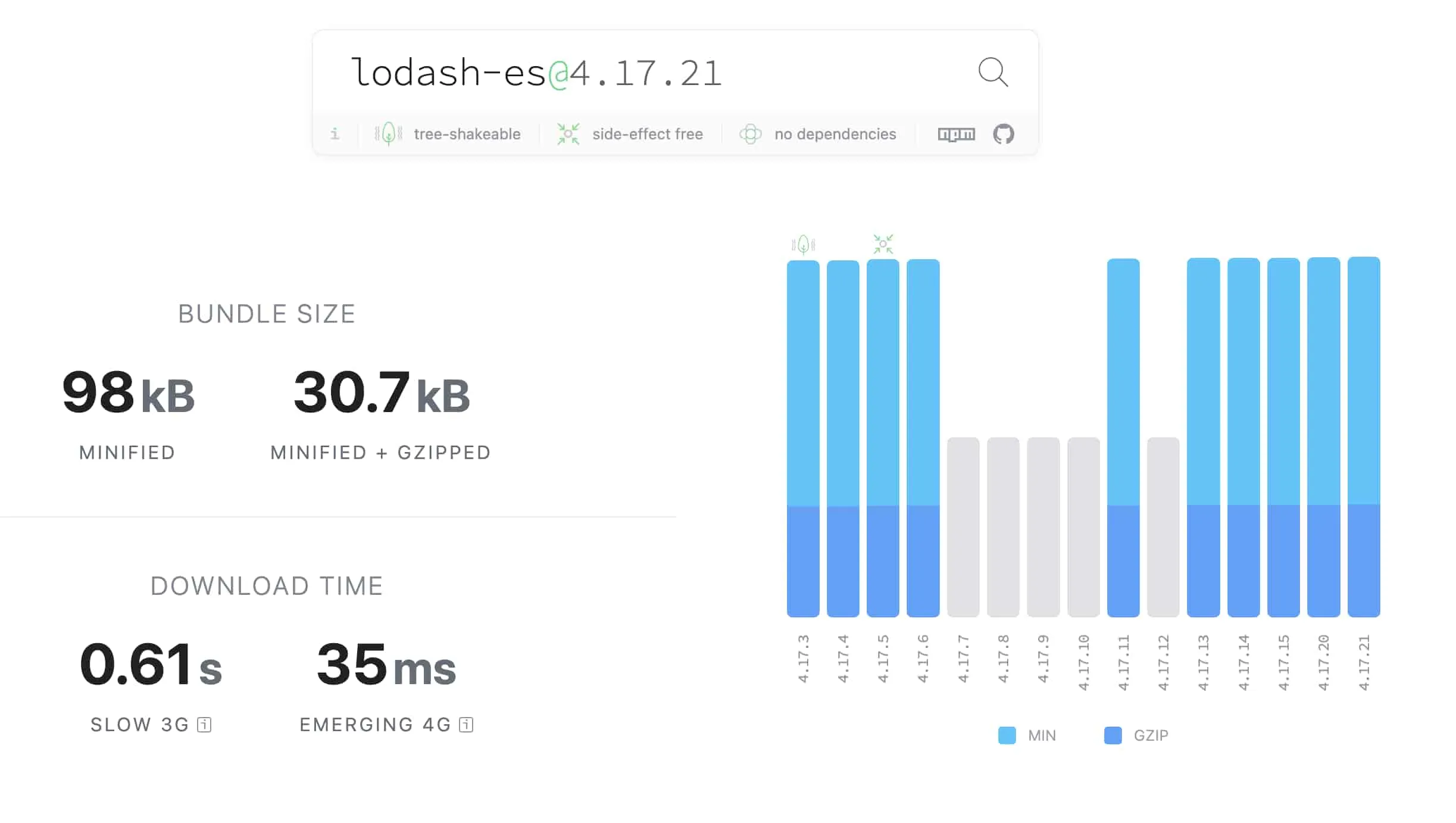Click tree icon above the 4.17.3 bar

[x=803, y=244]
